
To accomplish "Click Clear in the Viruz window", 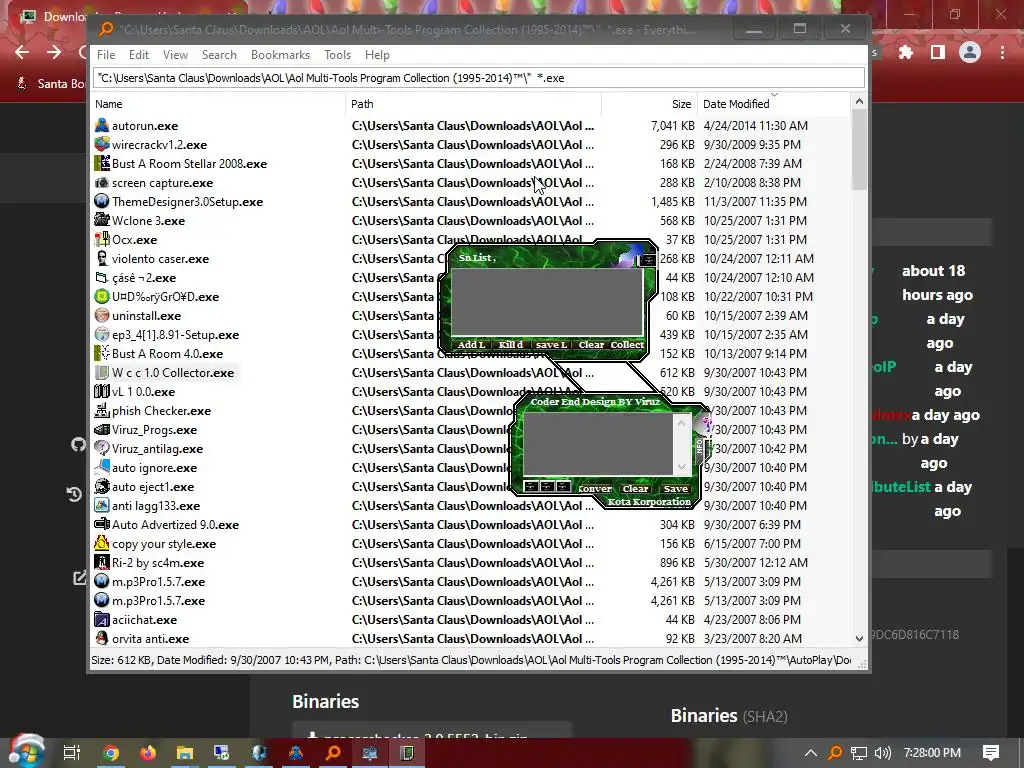I will tap(635, 488).
